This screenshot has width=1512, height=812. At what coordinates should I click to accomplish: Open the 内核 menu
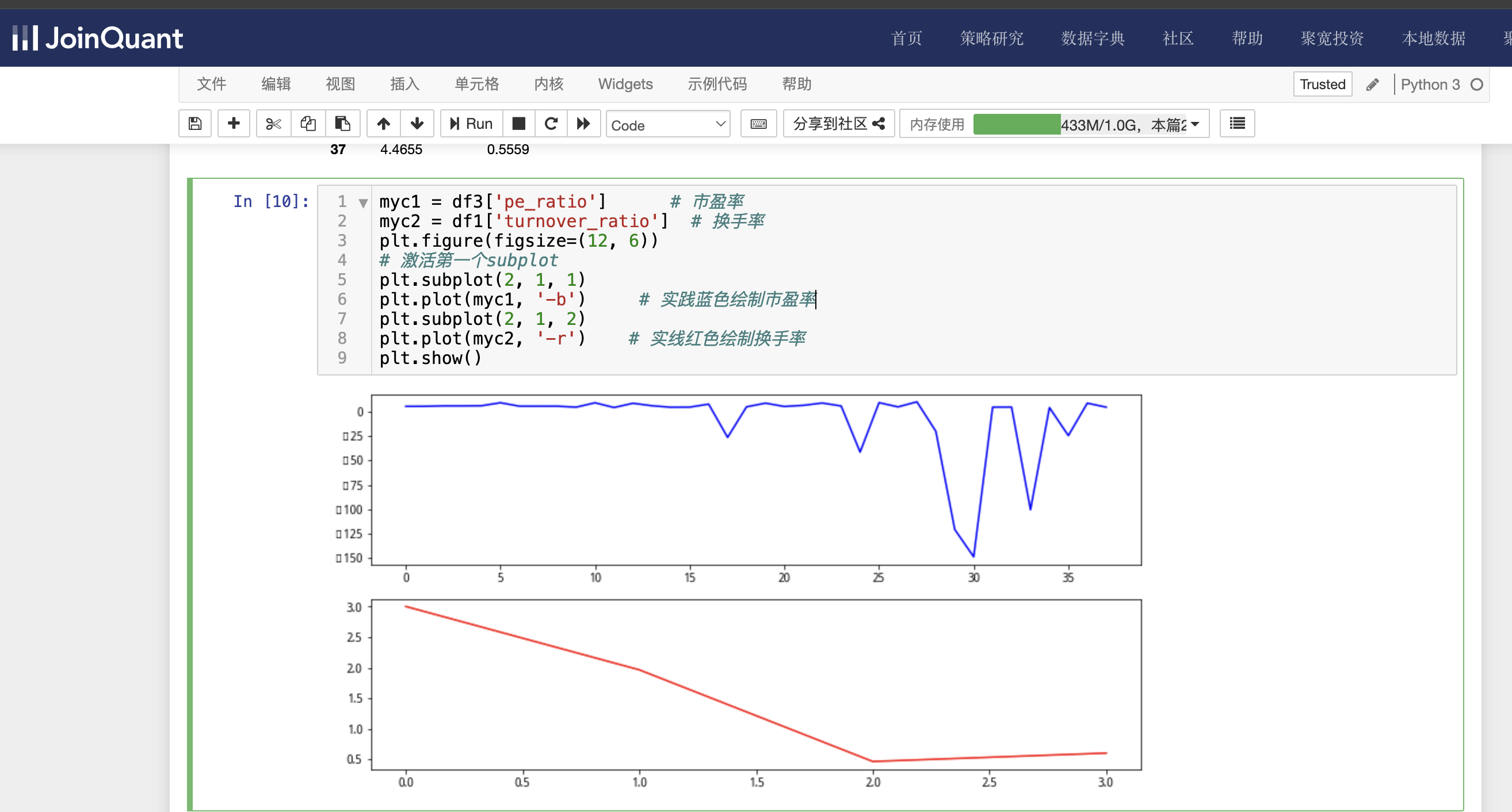549,84
